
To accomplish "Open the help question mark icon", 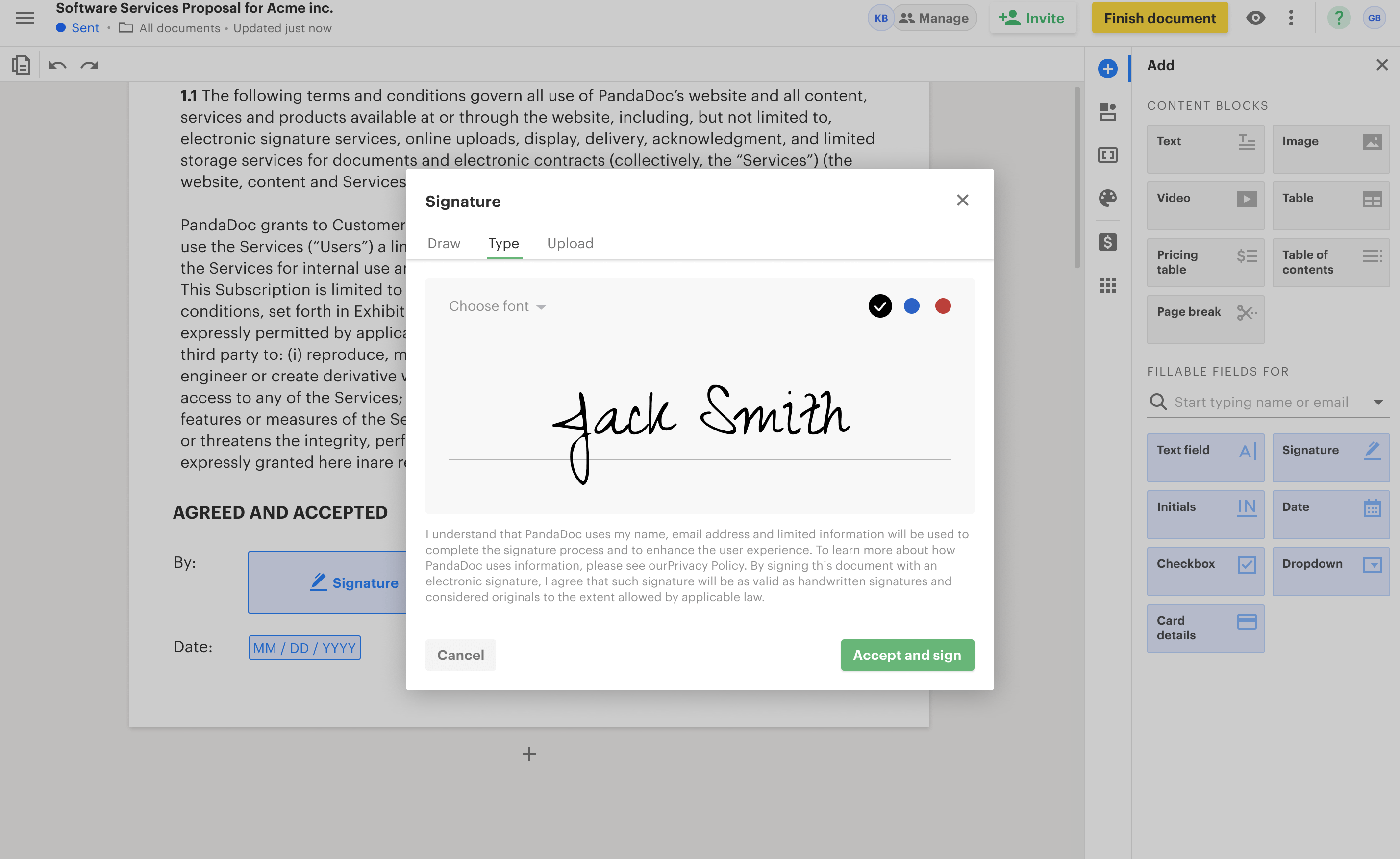I will pyautogui.click(x=1339, y=18).
